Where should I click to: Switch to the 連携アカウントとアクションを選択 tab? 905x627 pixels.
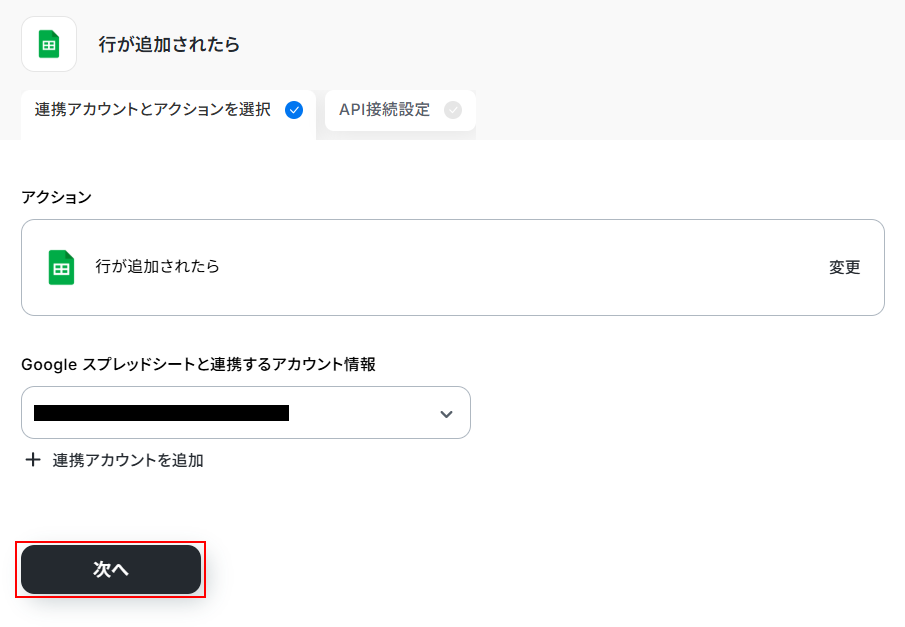[153, 110]
